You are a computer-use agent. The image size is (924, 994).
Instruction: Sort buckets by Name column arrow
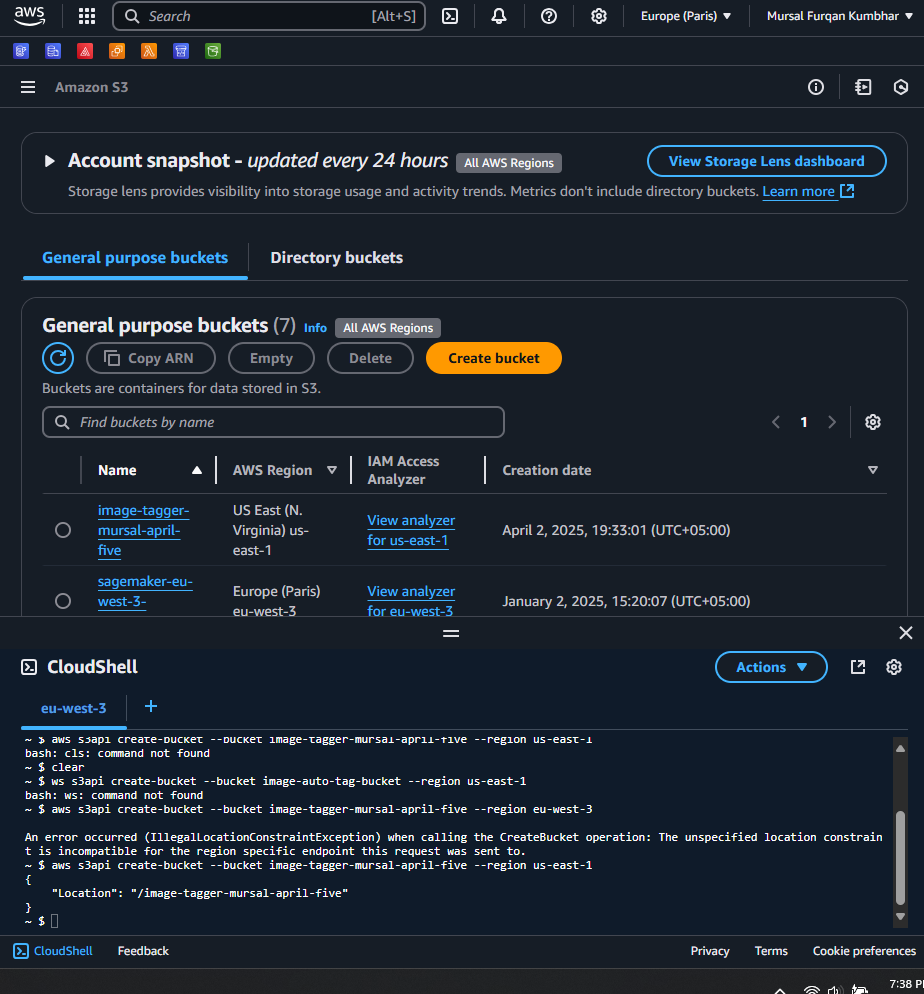click(x=197, y=470)
